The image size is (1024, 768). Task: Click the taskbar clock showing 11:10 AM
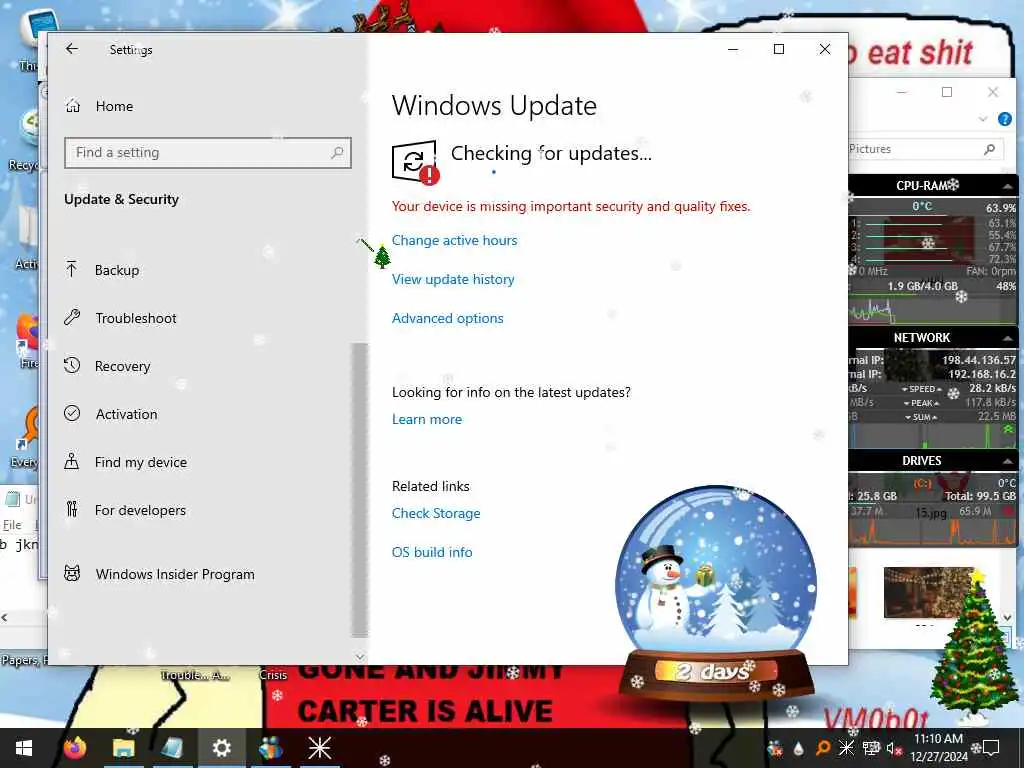point(938,748)
